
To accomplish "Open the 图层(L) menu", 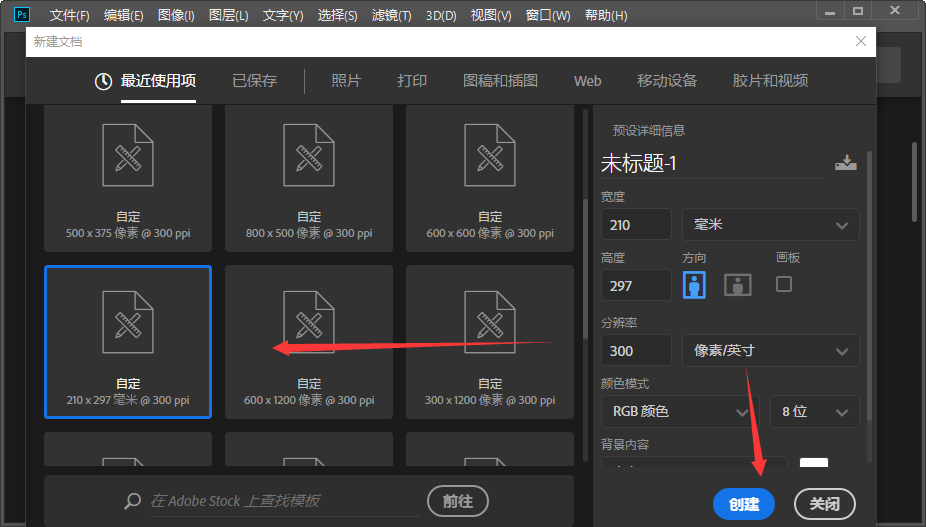I will point(229,15).
